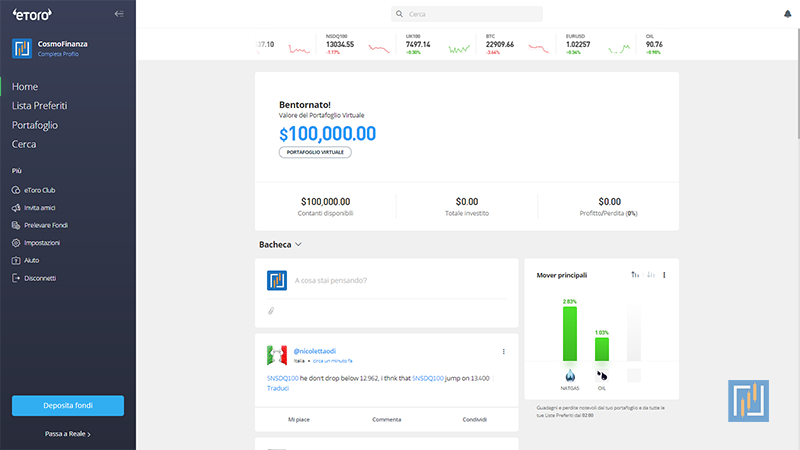Click the attachment paperclip icon

tap(271, 311)
